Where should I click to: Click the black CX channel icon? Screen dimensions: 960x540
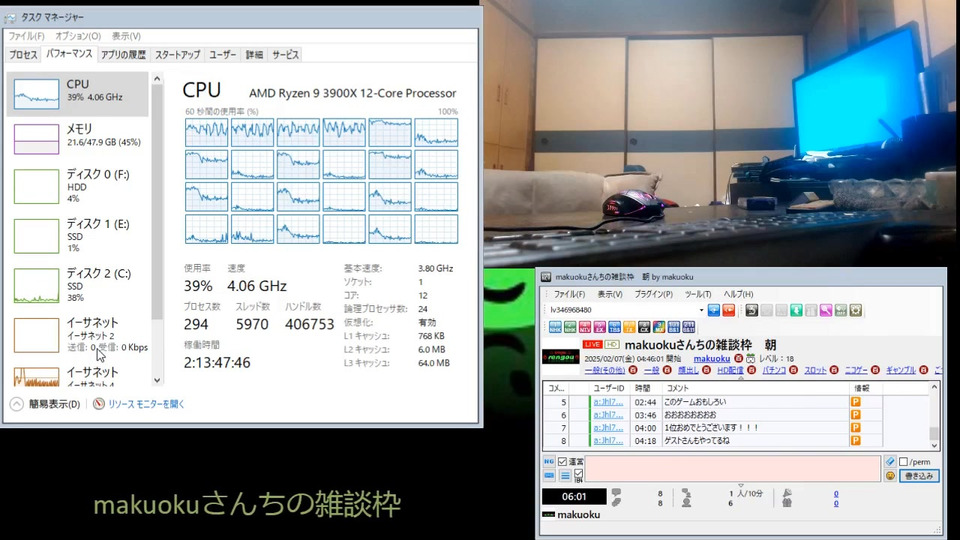(x=644, y=328)
